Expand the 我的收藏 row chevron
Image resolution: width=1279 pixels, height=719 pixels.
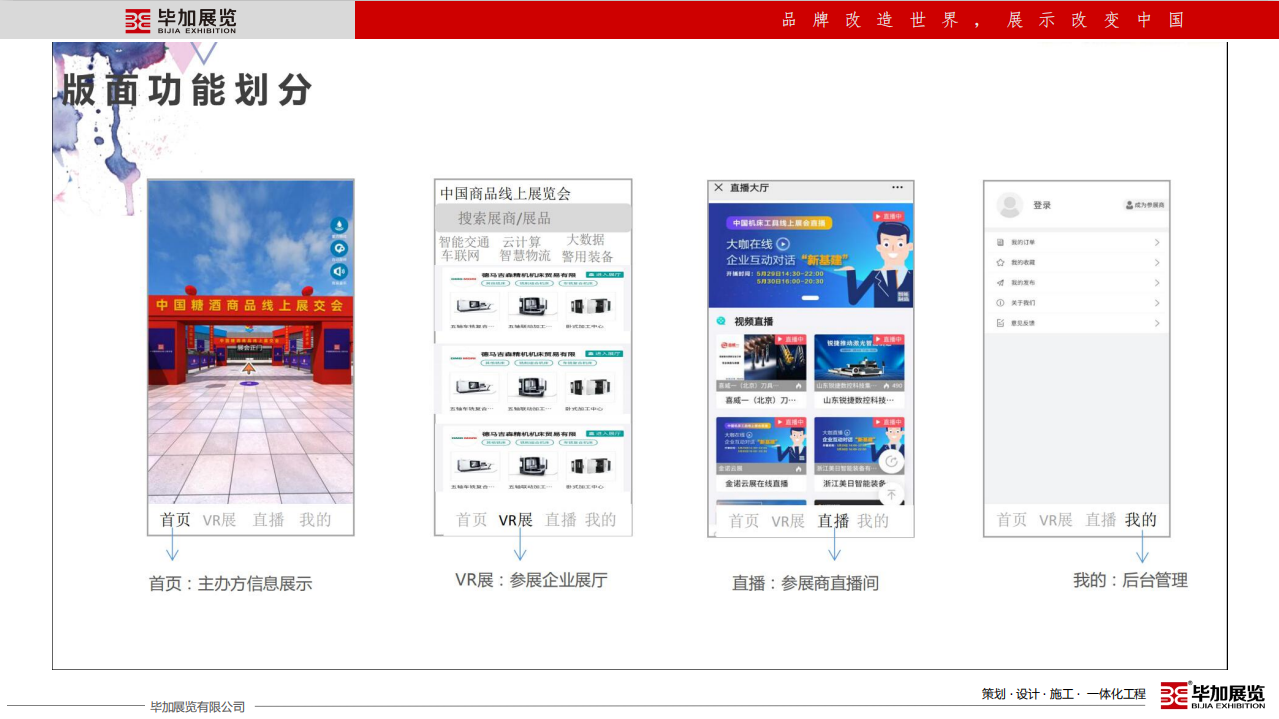1157,263
